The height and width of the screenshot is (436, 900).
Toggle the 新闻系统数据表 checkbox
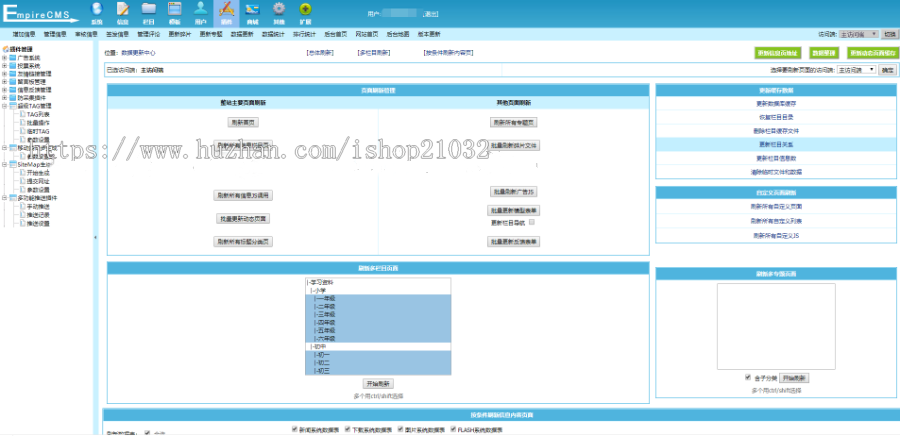pyautogui.click(x=294, y=429)
